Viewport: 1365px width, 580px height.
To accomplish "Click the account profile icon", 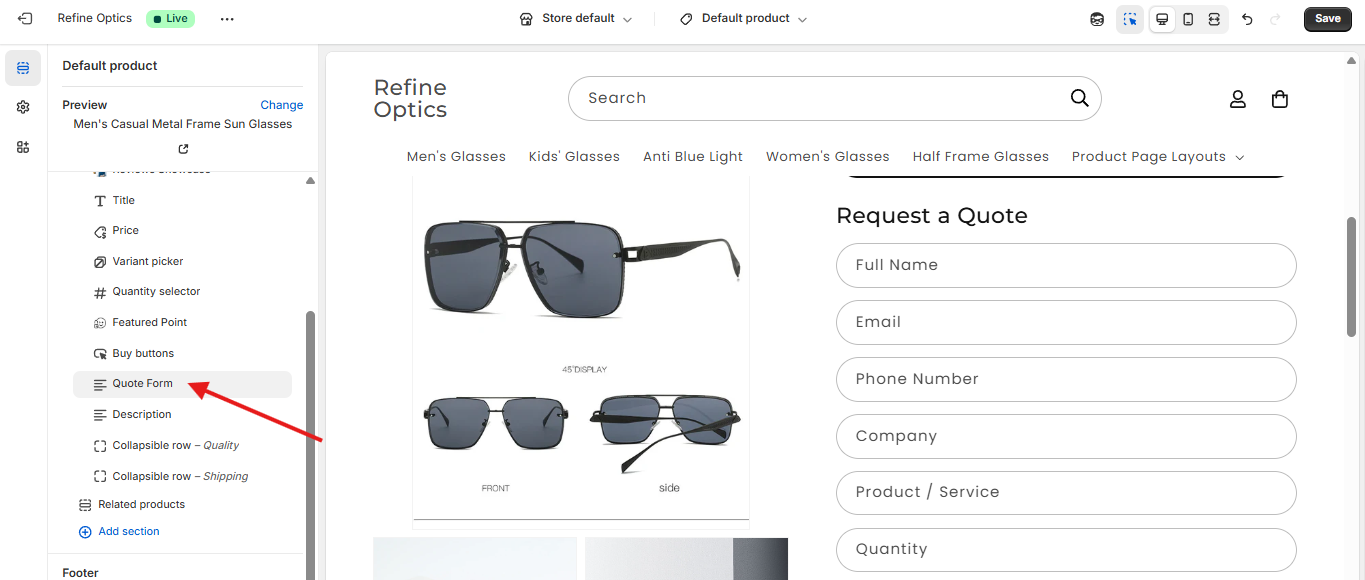I will 1237,99.
